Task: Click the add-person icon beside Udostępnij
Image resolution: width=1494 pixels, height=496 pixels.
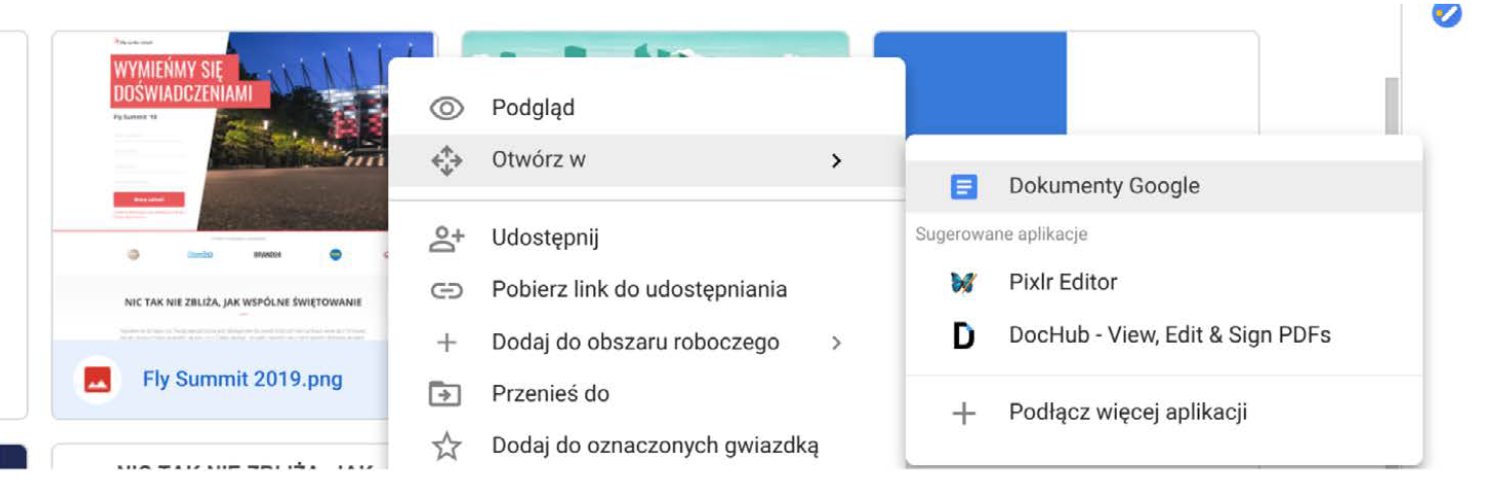Action: click(x=446, y=238)
